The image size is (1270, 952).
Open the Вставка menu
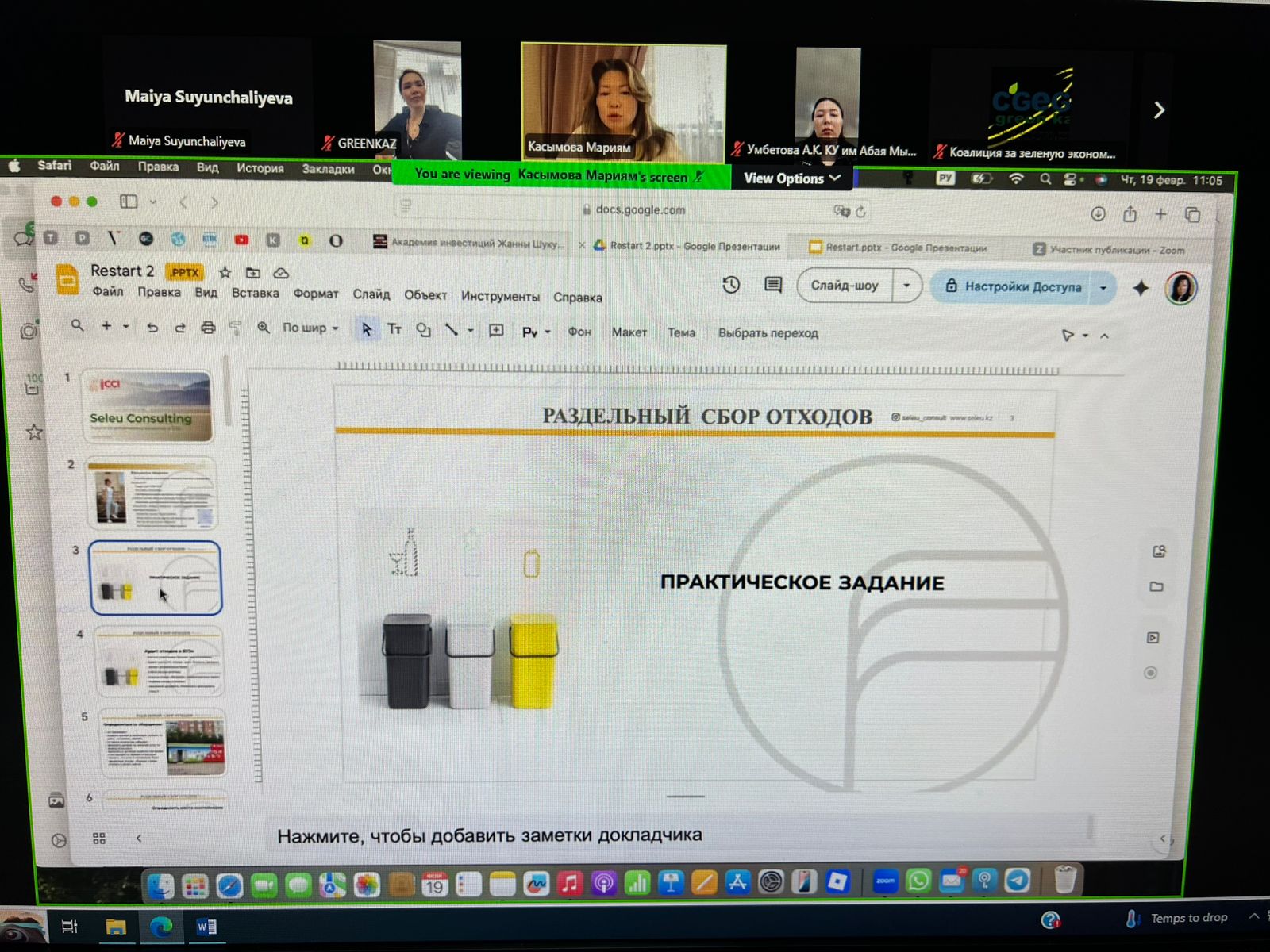click(x=255, y=293)
